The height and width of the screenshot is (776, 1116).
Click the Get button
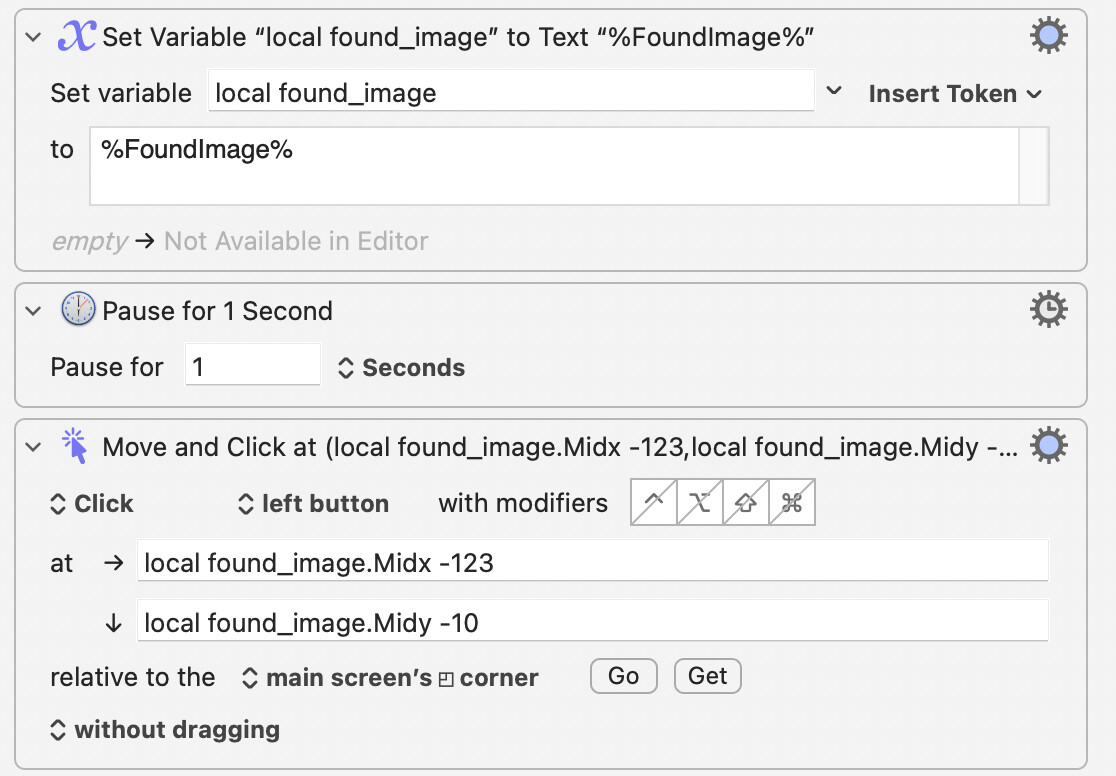tap(707, 676)
